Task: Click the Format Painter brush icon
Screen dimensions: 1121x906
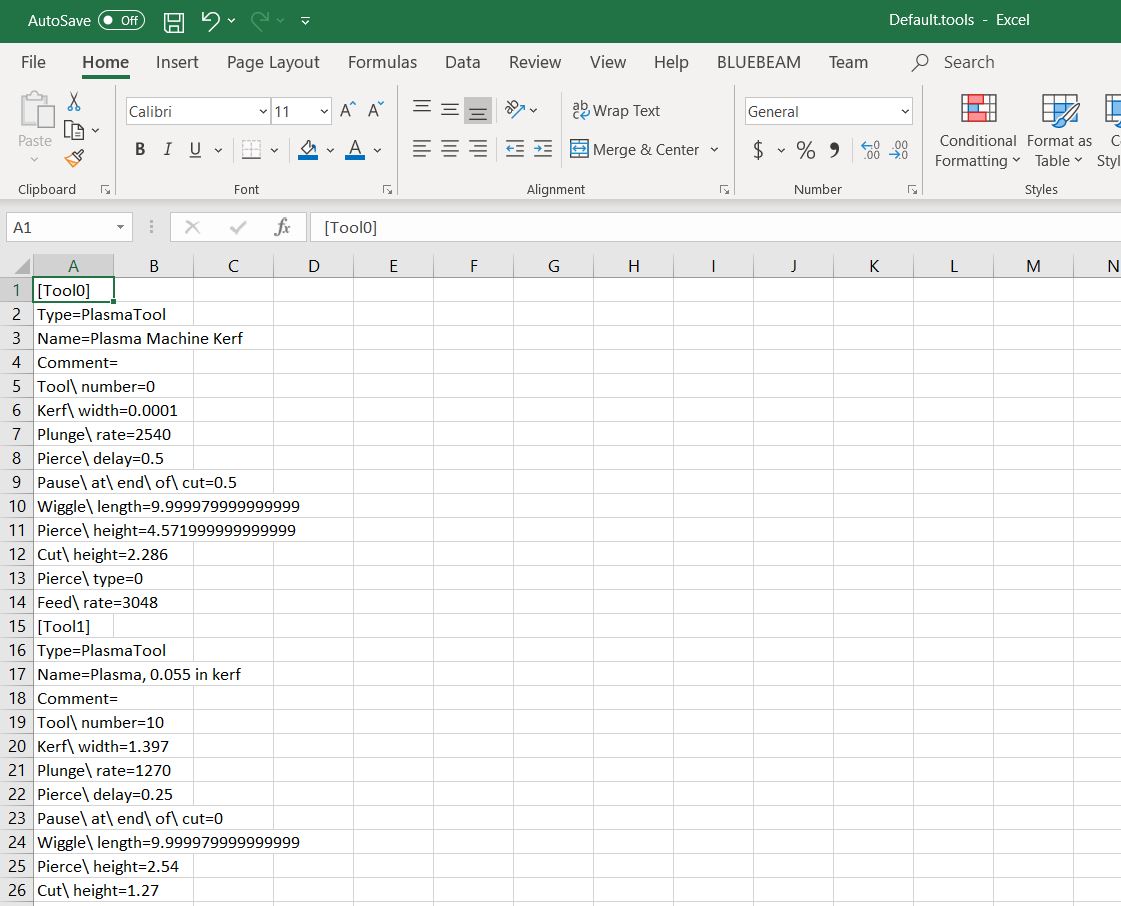Action: pos(74,158)
